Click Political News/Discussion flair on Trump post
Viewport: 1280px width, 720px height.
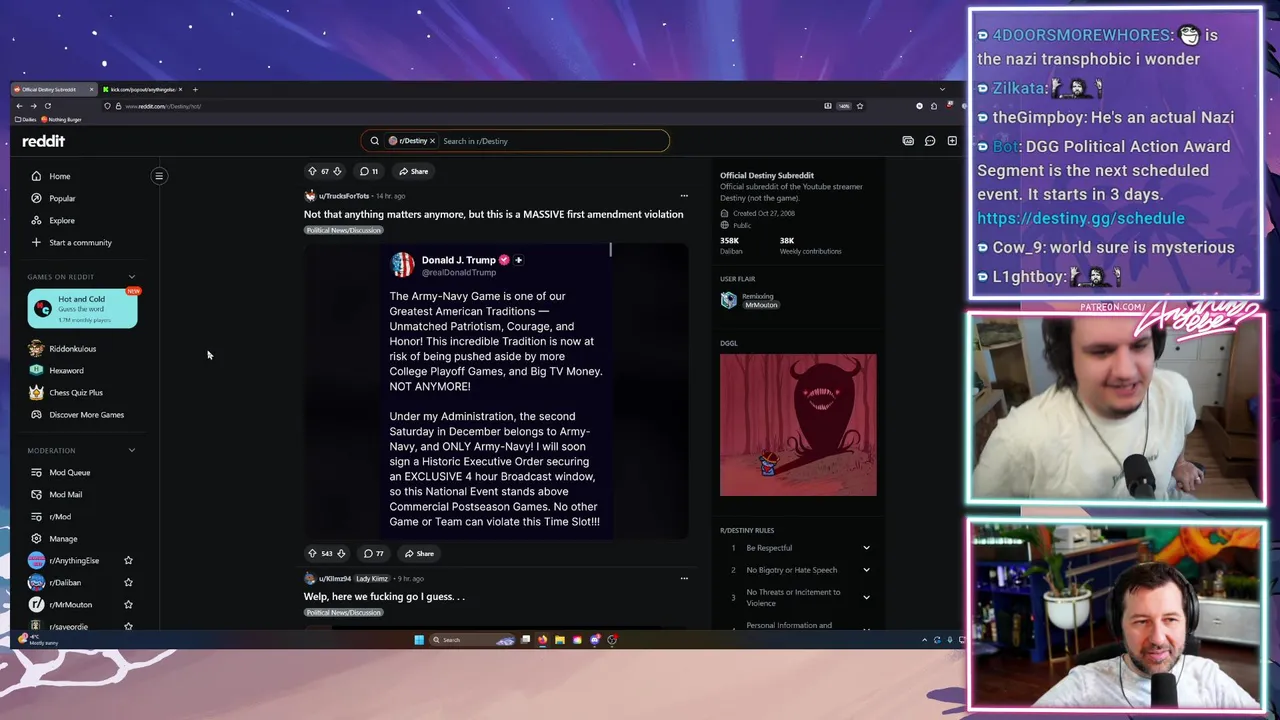[343, 230]
